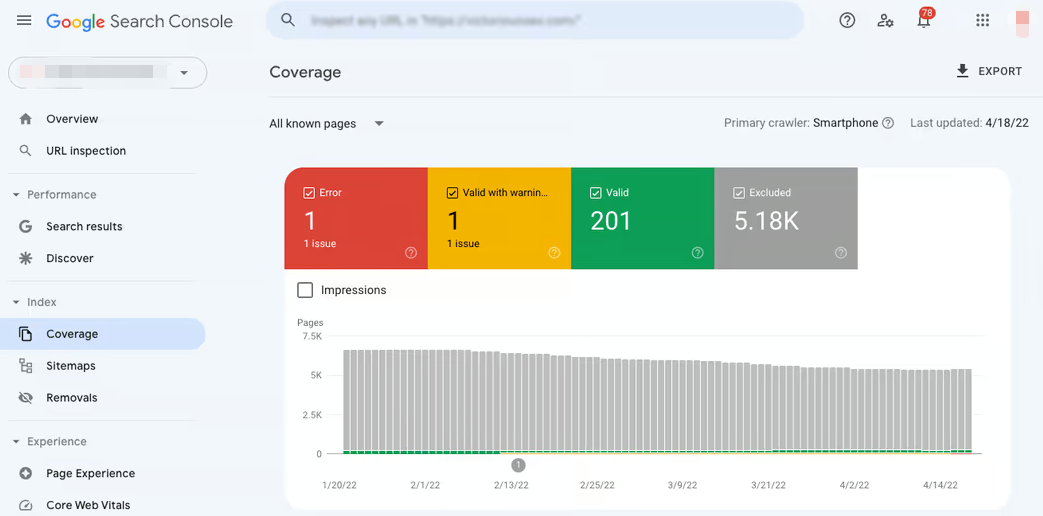Open the Google apps grid

982,21
